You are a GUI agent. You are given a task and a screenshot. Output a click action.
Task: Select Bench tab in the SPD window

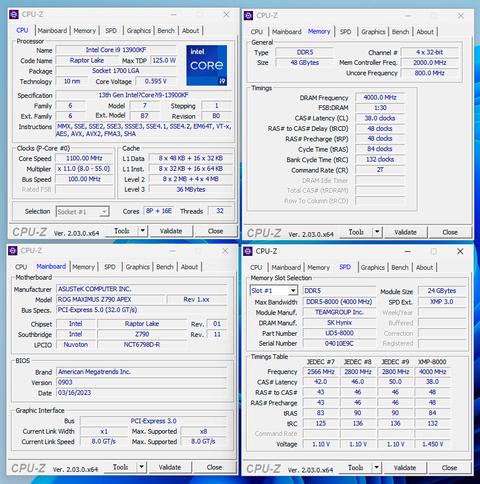400,268
